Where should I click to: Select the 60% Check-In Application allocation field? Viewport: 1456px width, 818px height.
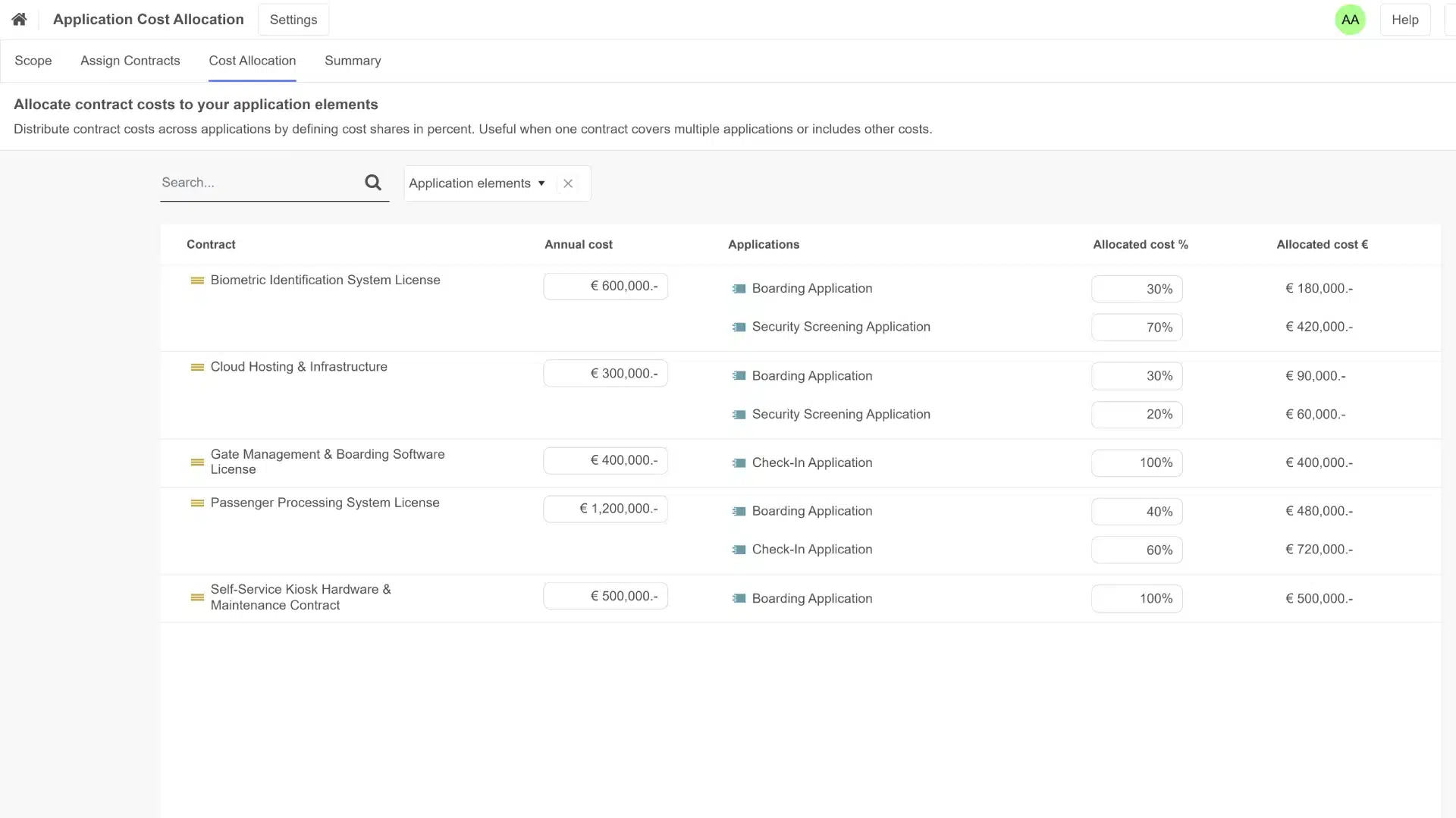(x=1136, y=550)
